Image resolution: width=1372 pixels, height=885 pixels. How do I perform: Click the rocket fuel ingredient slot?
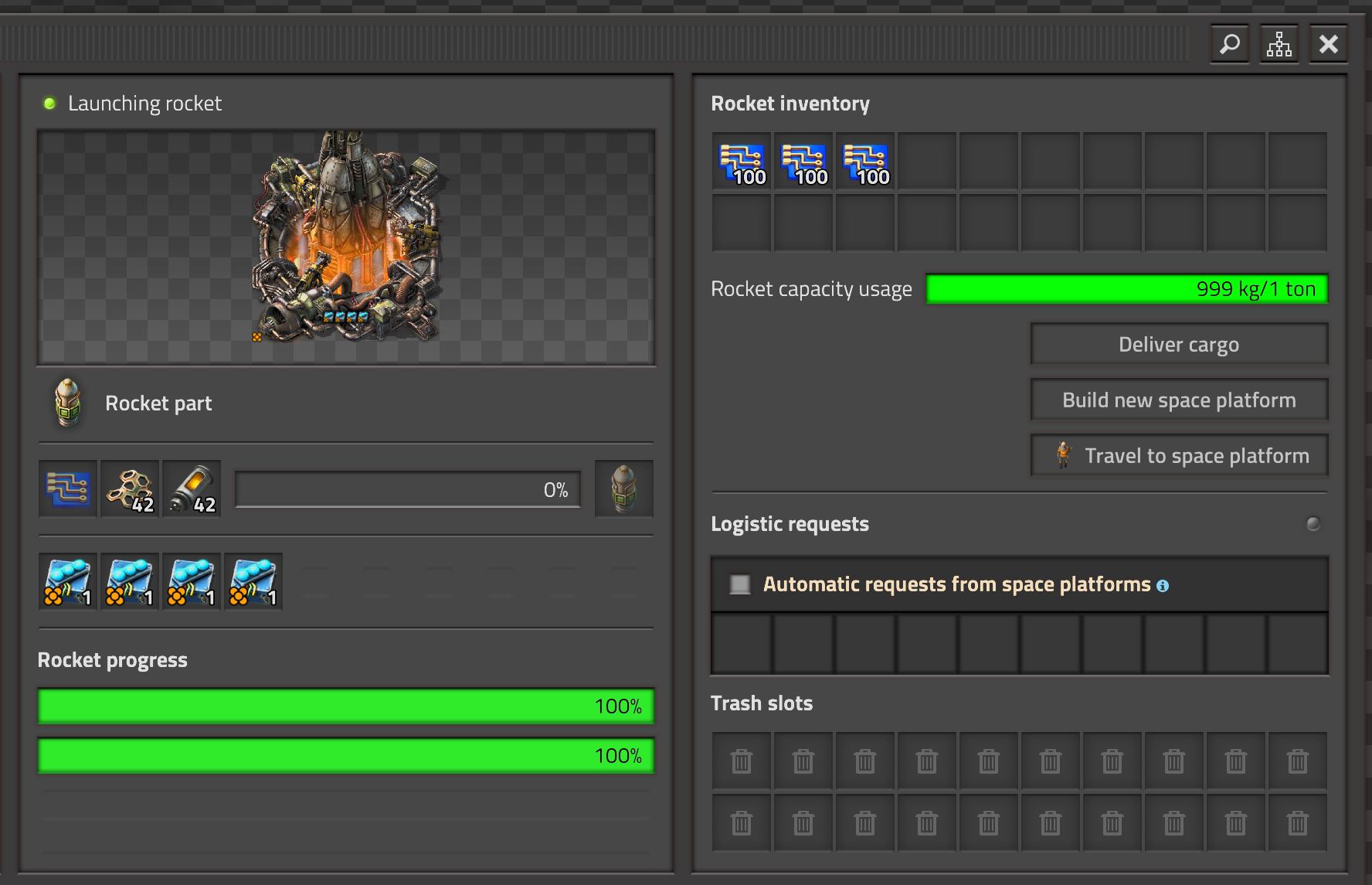pyautogui.click(x=192, y=489)
